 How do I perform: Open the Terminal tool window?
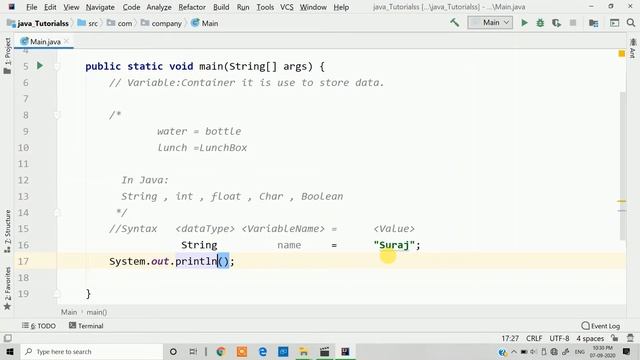tap(86, 326)
